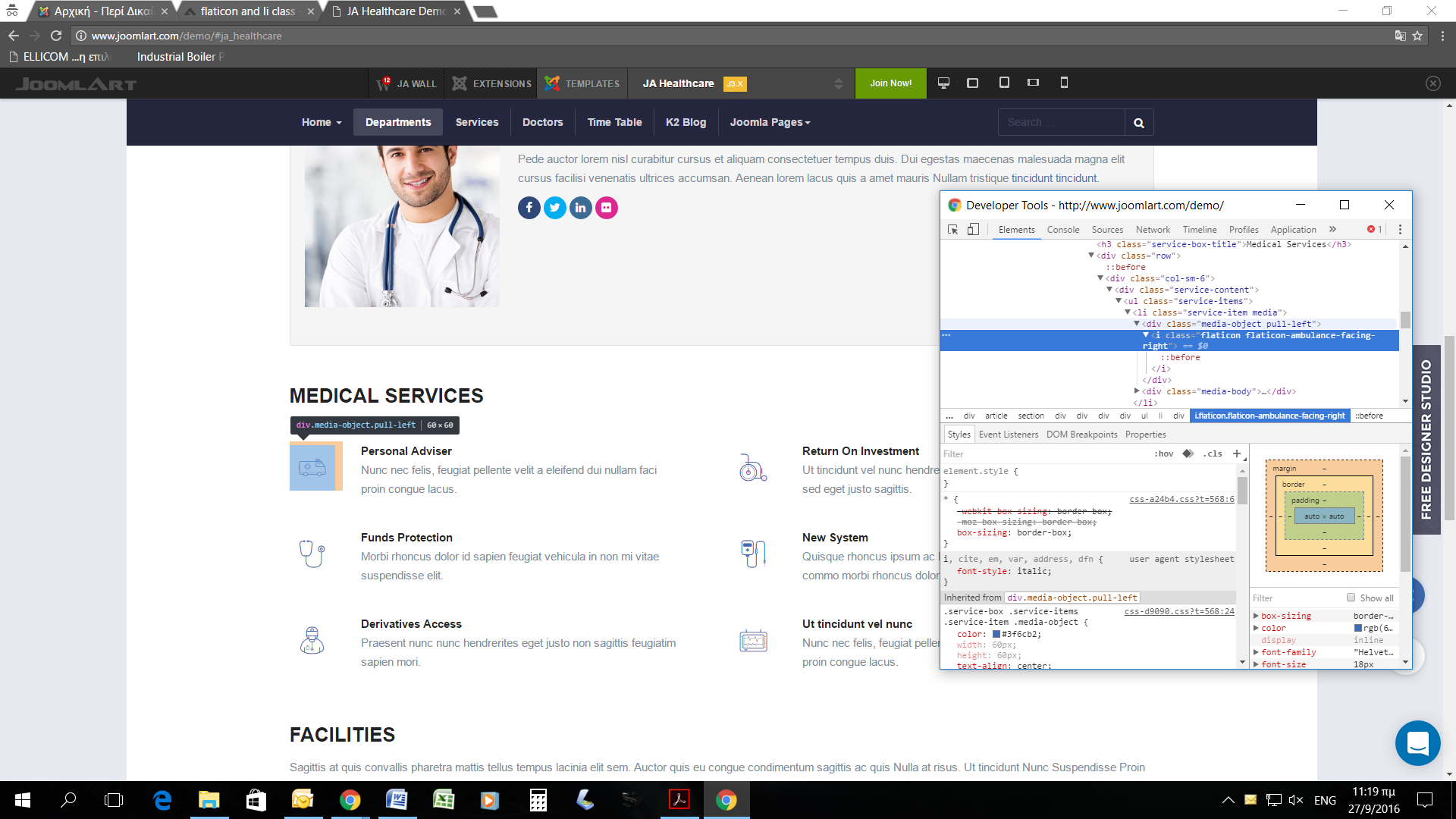Close the JoomlArt demo bar with the X icon
The image size is (1456, 819).
[x=1432, y=83]
